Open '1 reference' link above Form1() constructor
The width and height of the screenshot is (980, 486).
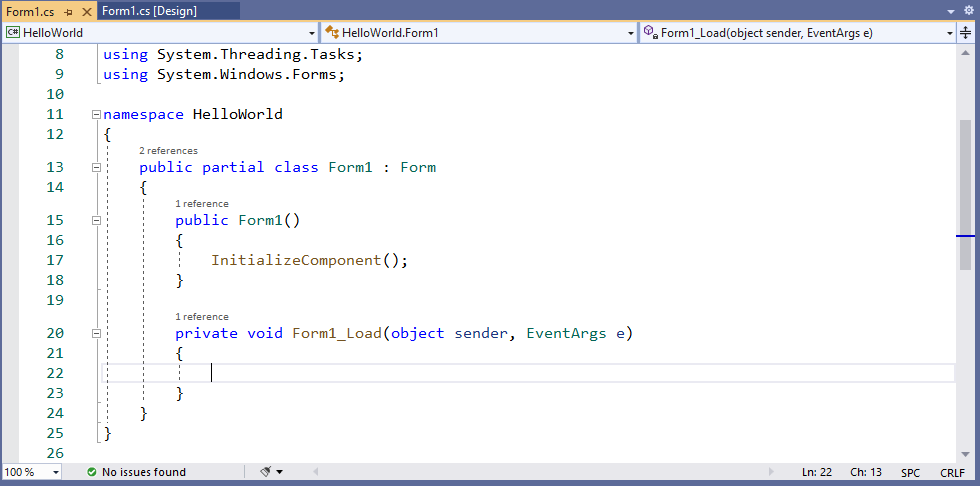[202, 204]
